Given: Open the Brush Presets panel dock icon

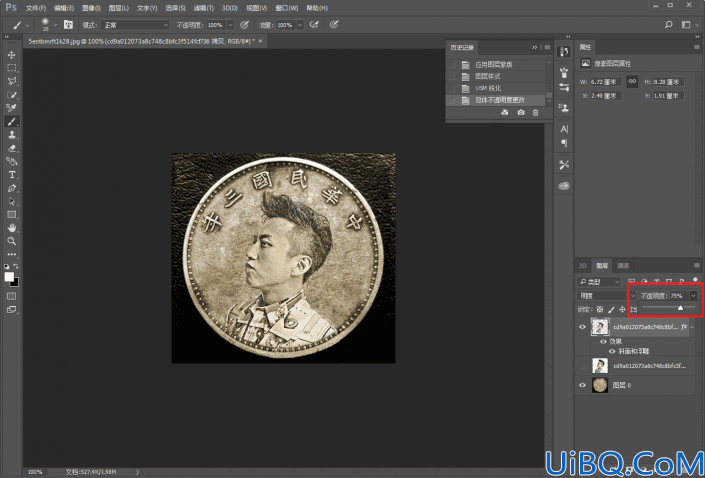Looking at the screenshot, I should (x=564, y=72).
